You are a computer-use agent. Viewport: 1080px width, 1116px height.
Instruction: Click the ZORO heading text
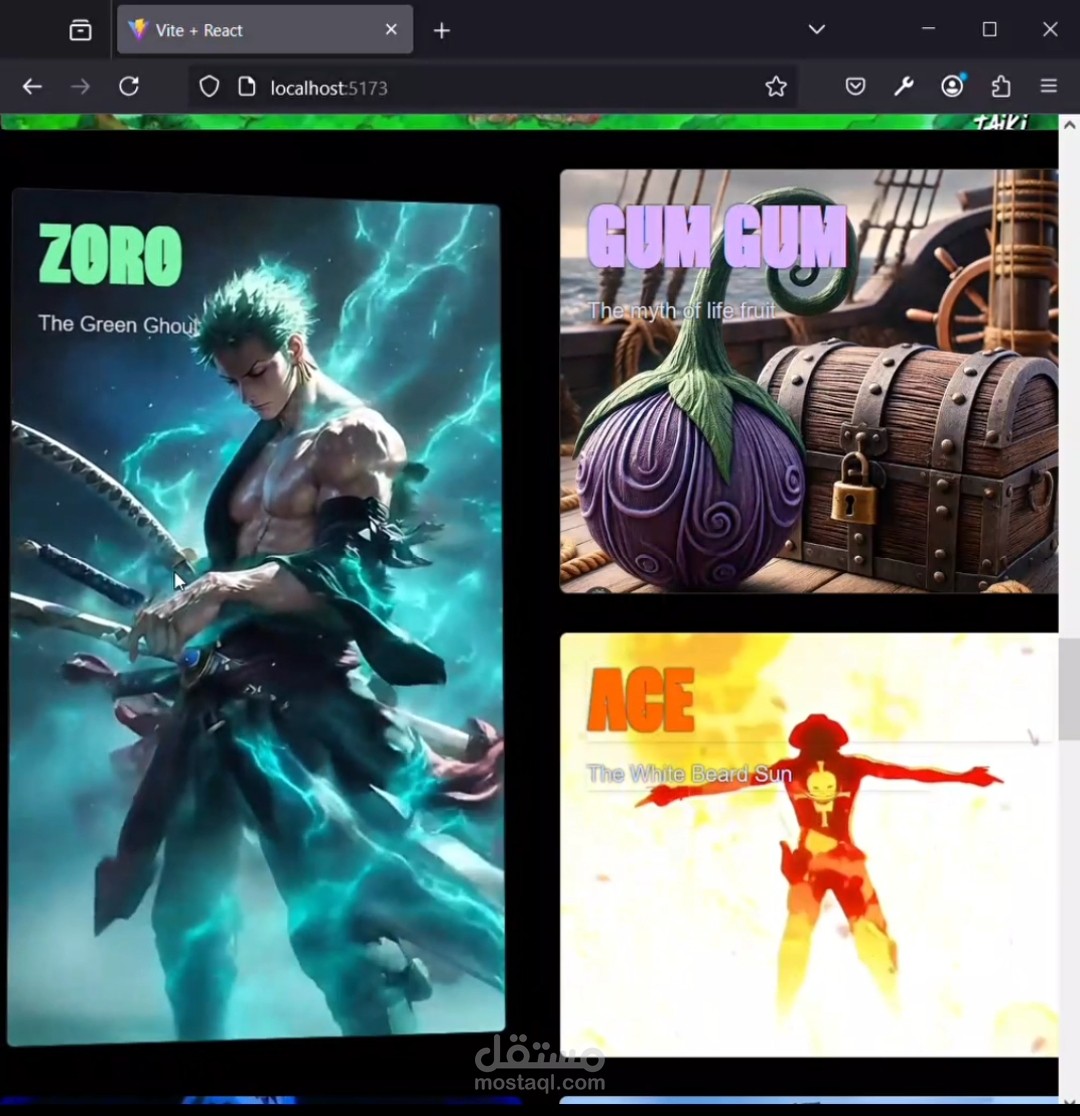tap(110, 255)
